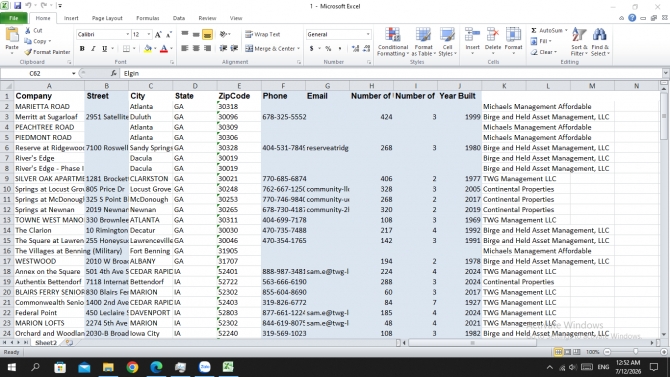670x377 pixels.
Task: Apply Percent Style icon
Action: pyautogui.click(x=328, y=49)
